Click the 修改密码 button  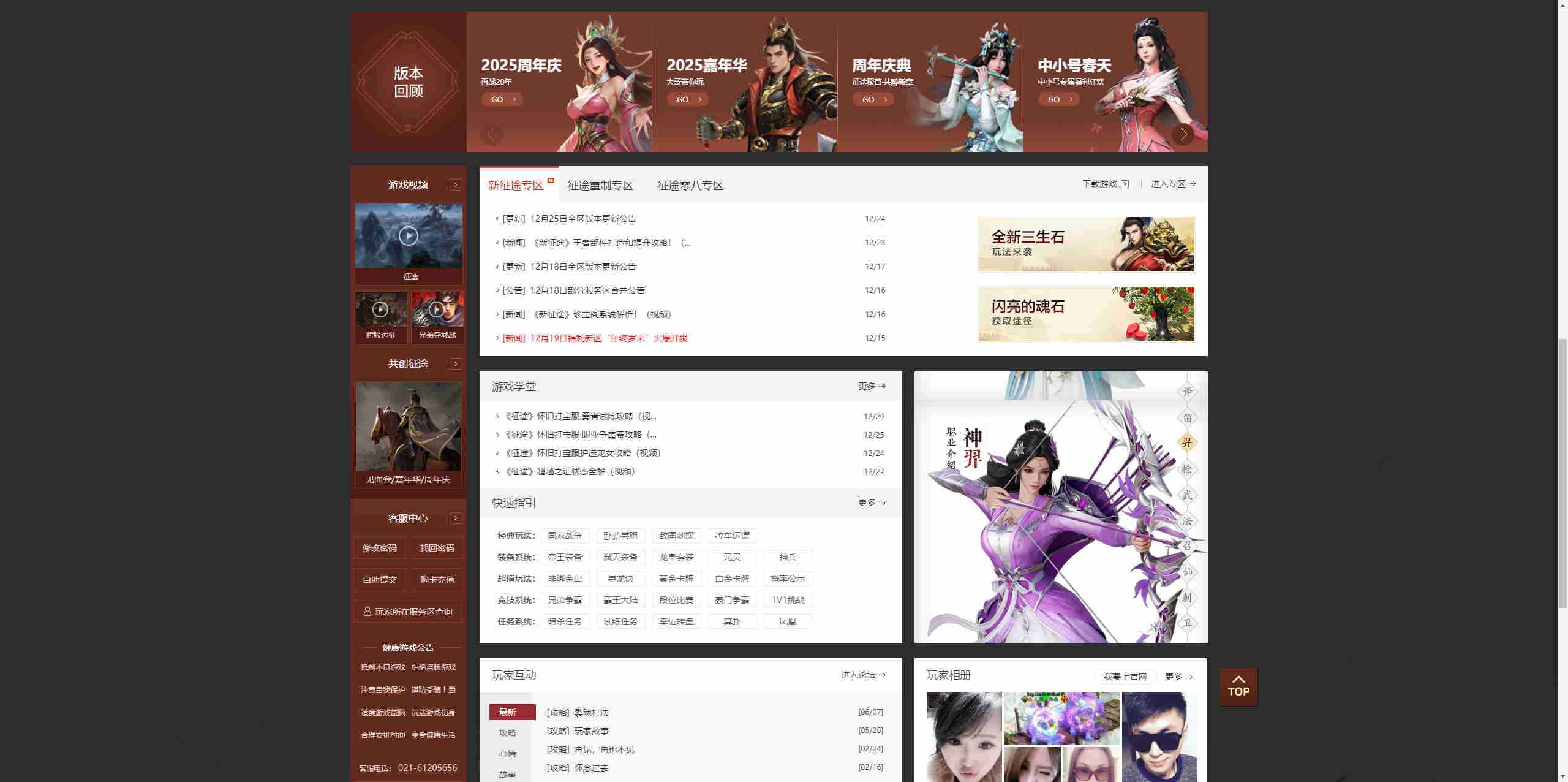point(380,548)
